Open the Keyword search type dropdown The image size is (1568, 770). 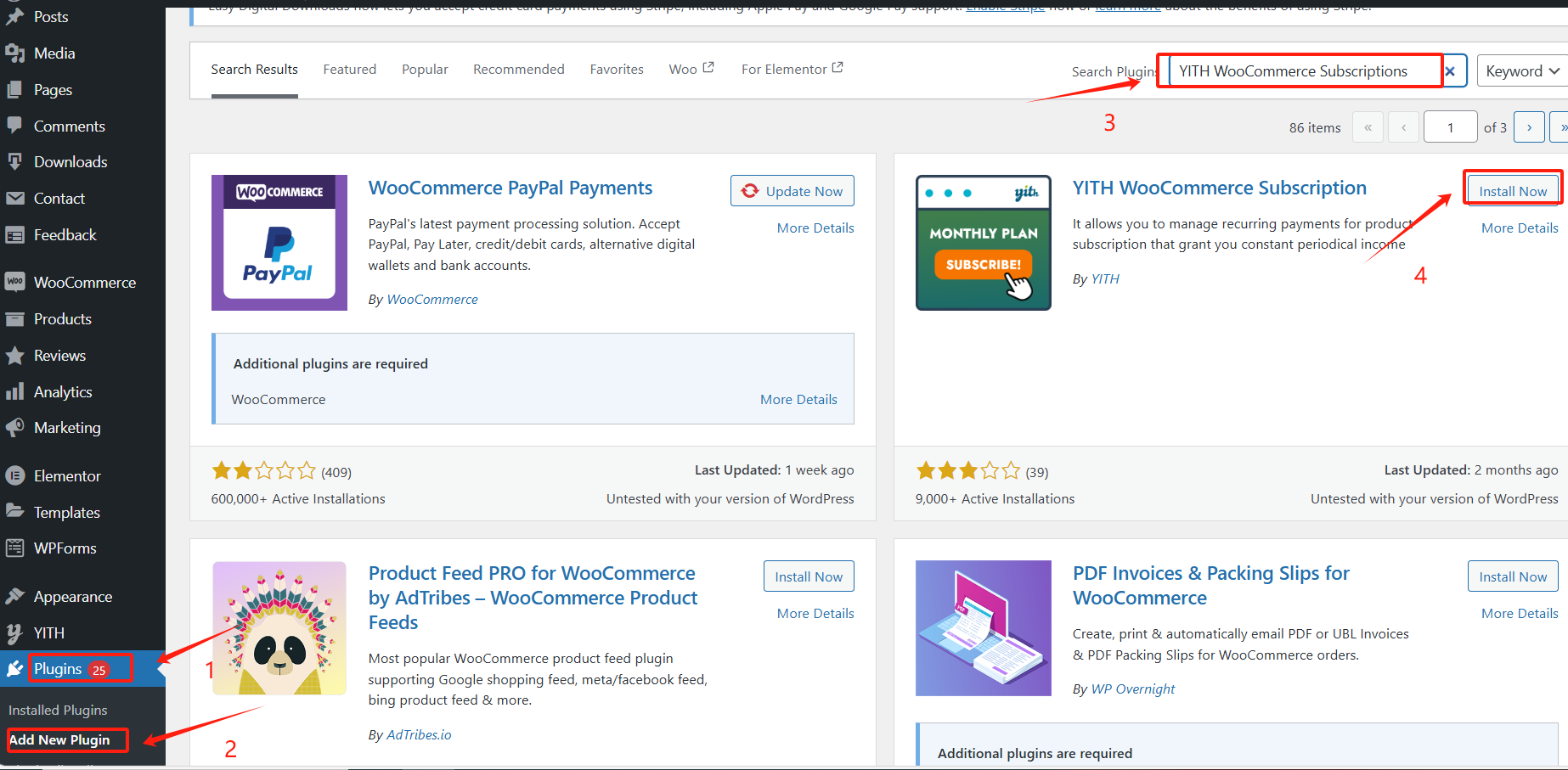[1521, 71]
